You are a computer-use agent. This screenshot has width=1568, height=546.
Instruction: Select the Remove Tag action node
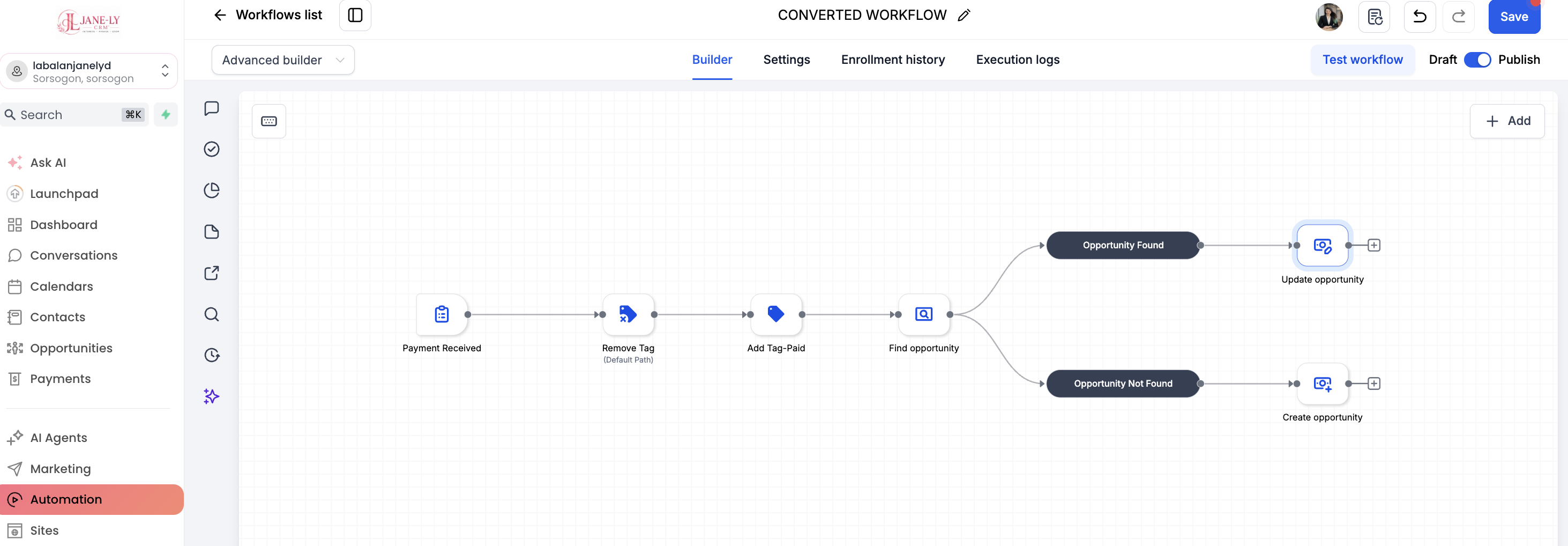click(x=628, y=314)
